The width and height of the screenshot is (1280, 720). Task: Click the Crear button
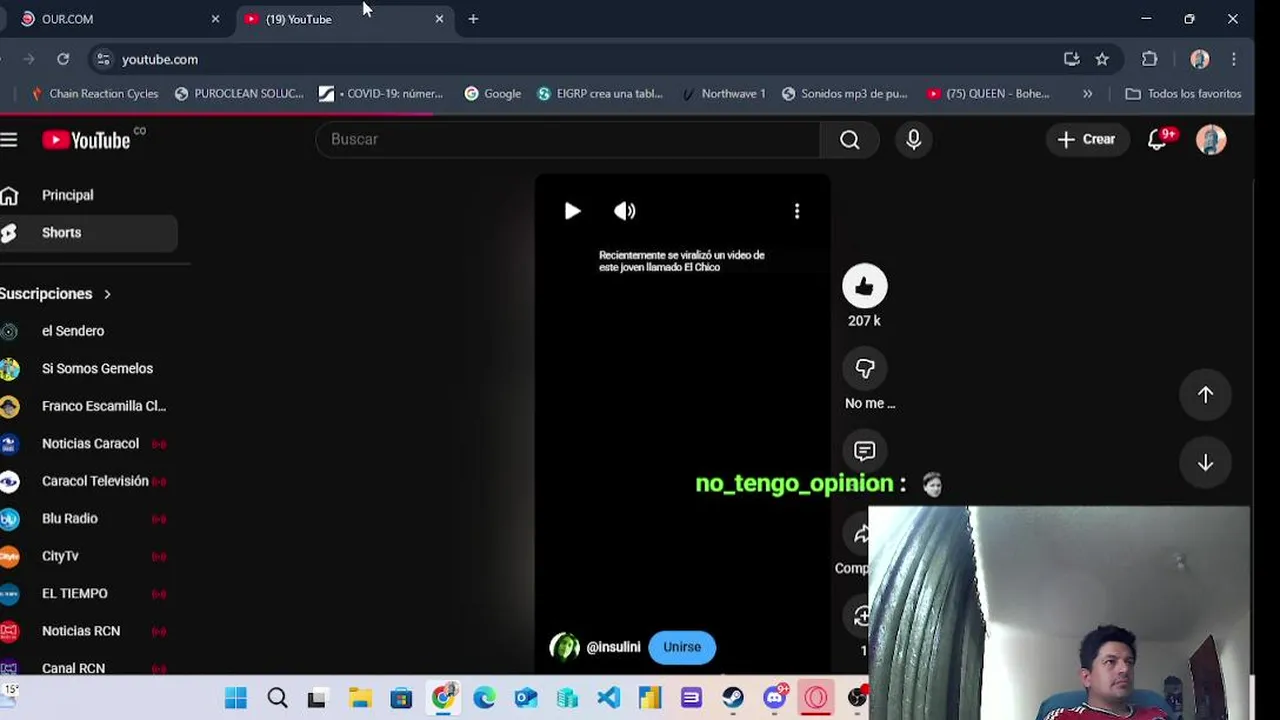[x=1086, y=140]
